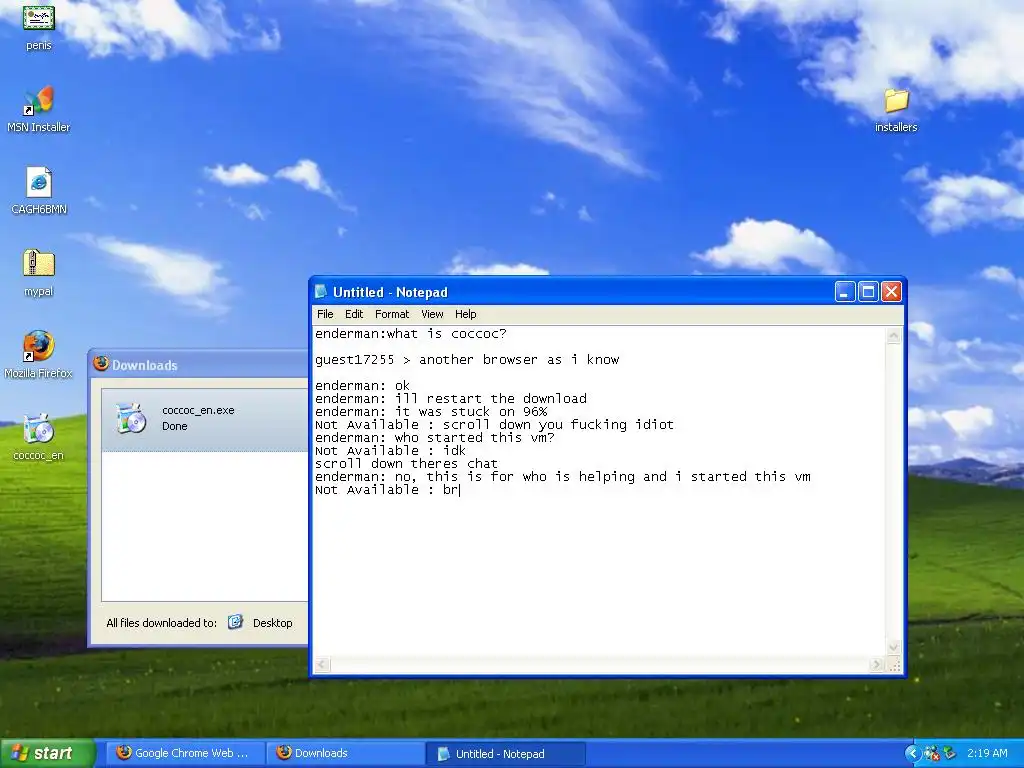Switch to Google Chrome Web taskbar button

pyautogui.click(x=185, y=753)
